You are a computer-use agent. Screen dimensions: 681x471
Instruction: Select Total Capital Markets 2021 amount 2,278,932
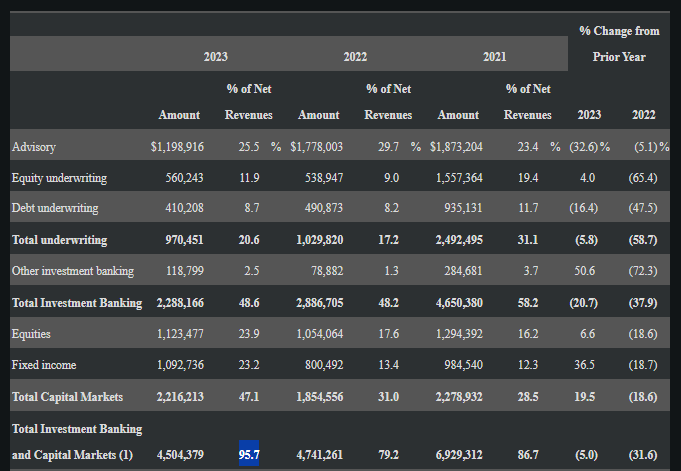(459, 397)
